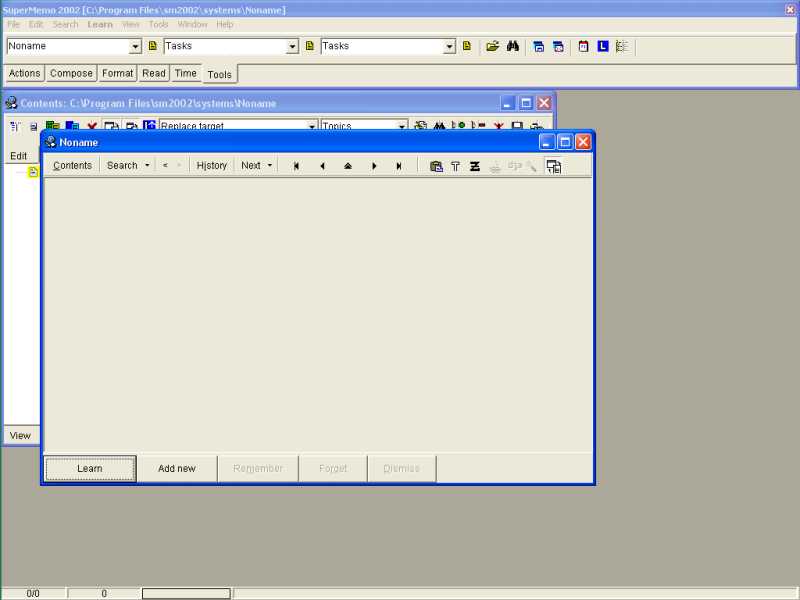Click the Add new button
This screenshot has width=800, height=600.
(x=177, y=468)
